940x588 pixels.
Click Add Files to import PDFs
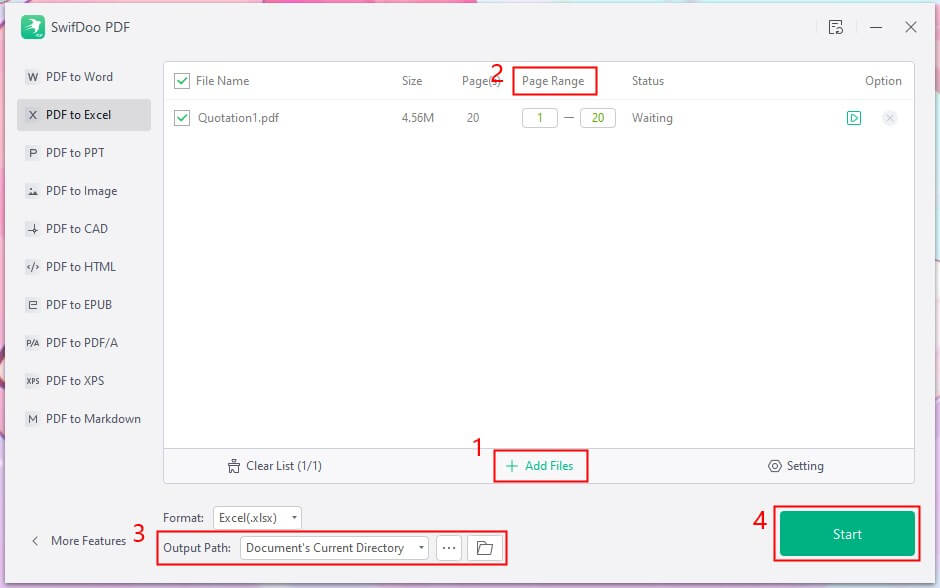540,466
